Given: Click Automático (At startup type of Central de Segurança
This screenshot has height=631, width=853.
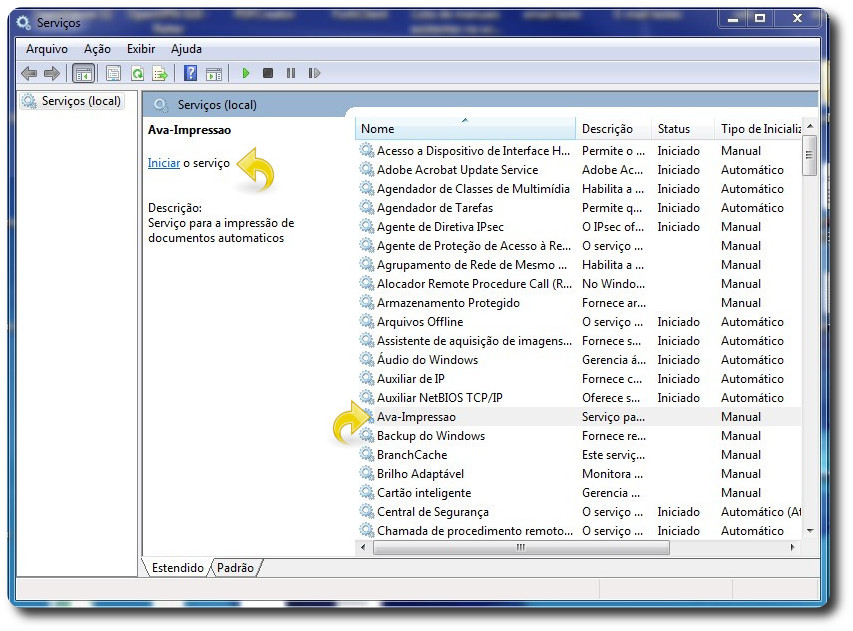Looking at the screenshot, I should [761, 512].
